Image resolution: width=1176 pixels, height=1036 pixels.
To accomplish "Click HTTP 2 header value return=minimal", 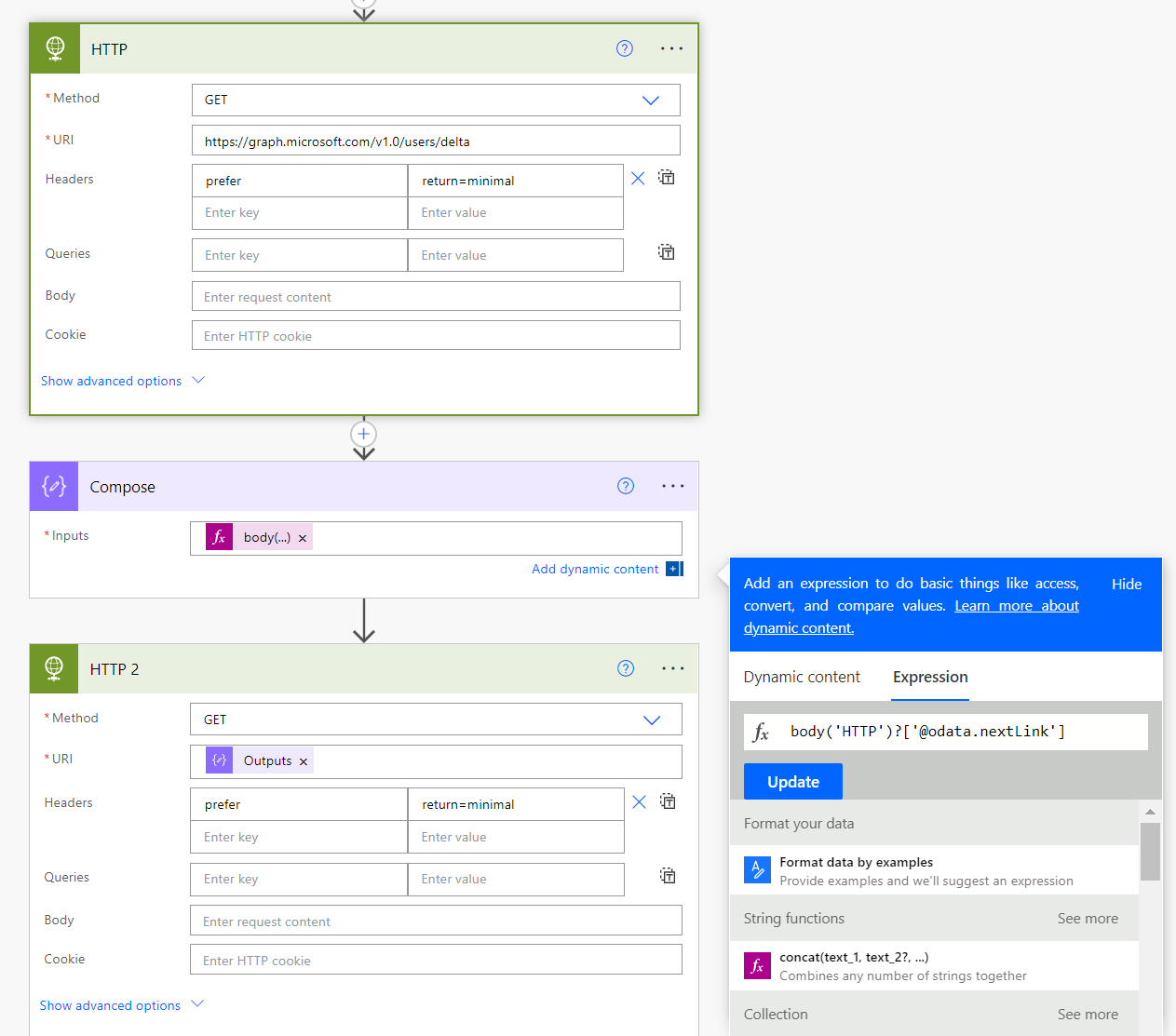I will [516, 804].
